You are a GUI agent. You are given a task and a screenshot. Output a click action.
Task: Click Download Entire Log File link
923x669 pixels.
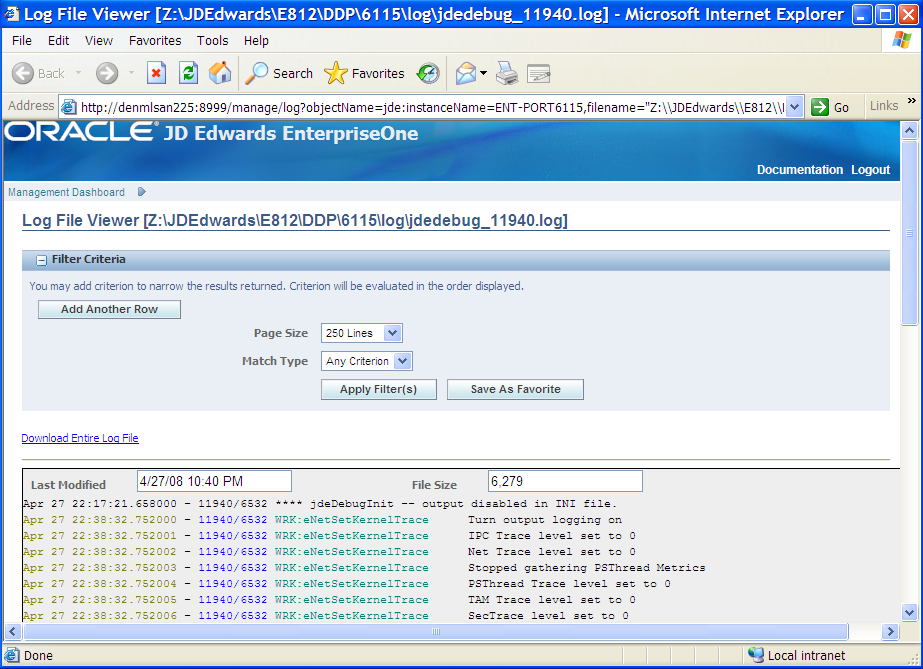80,438
